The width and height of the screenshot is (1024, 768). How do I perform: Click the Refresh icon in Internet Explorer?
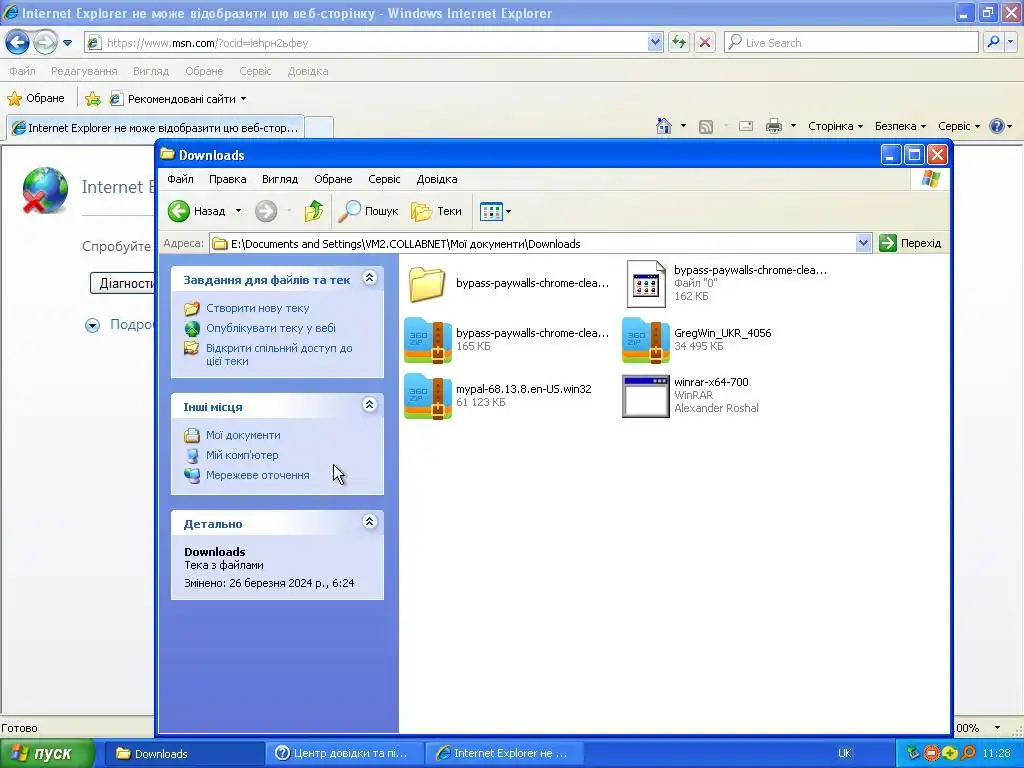click(x=679, y=42)
